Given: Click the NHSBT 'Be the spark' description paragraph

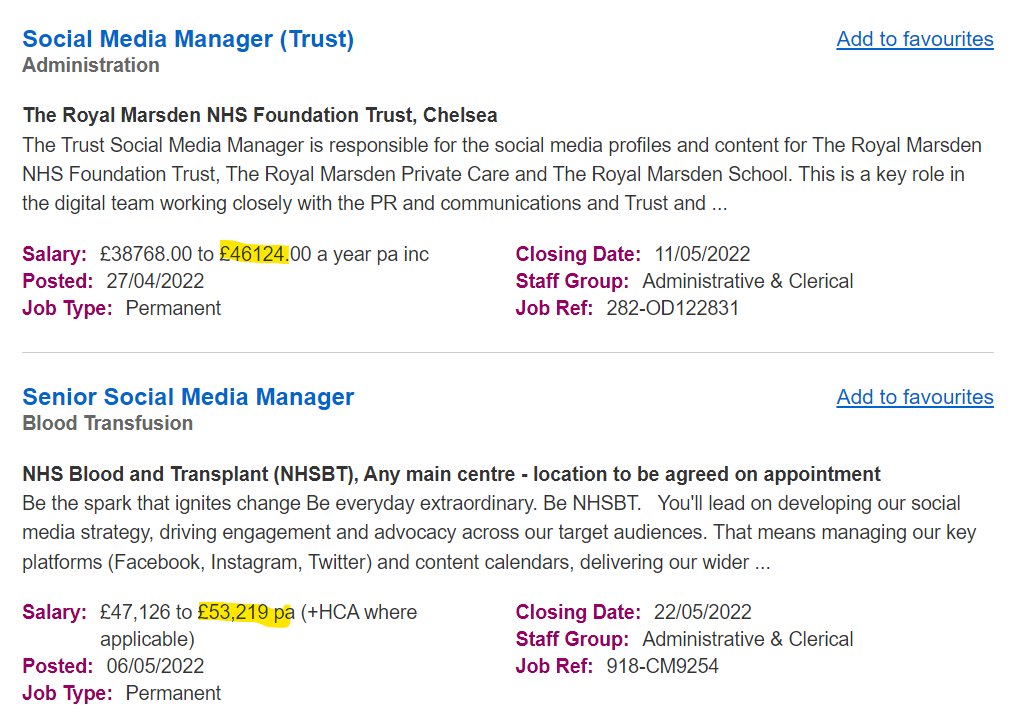Looking at the screenshot, I should click(x=490, y=532).
